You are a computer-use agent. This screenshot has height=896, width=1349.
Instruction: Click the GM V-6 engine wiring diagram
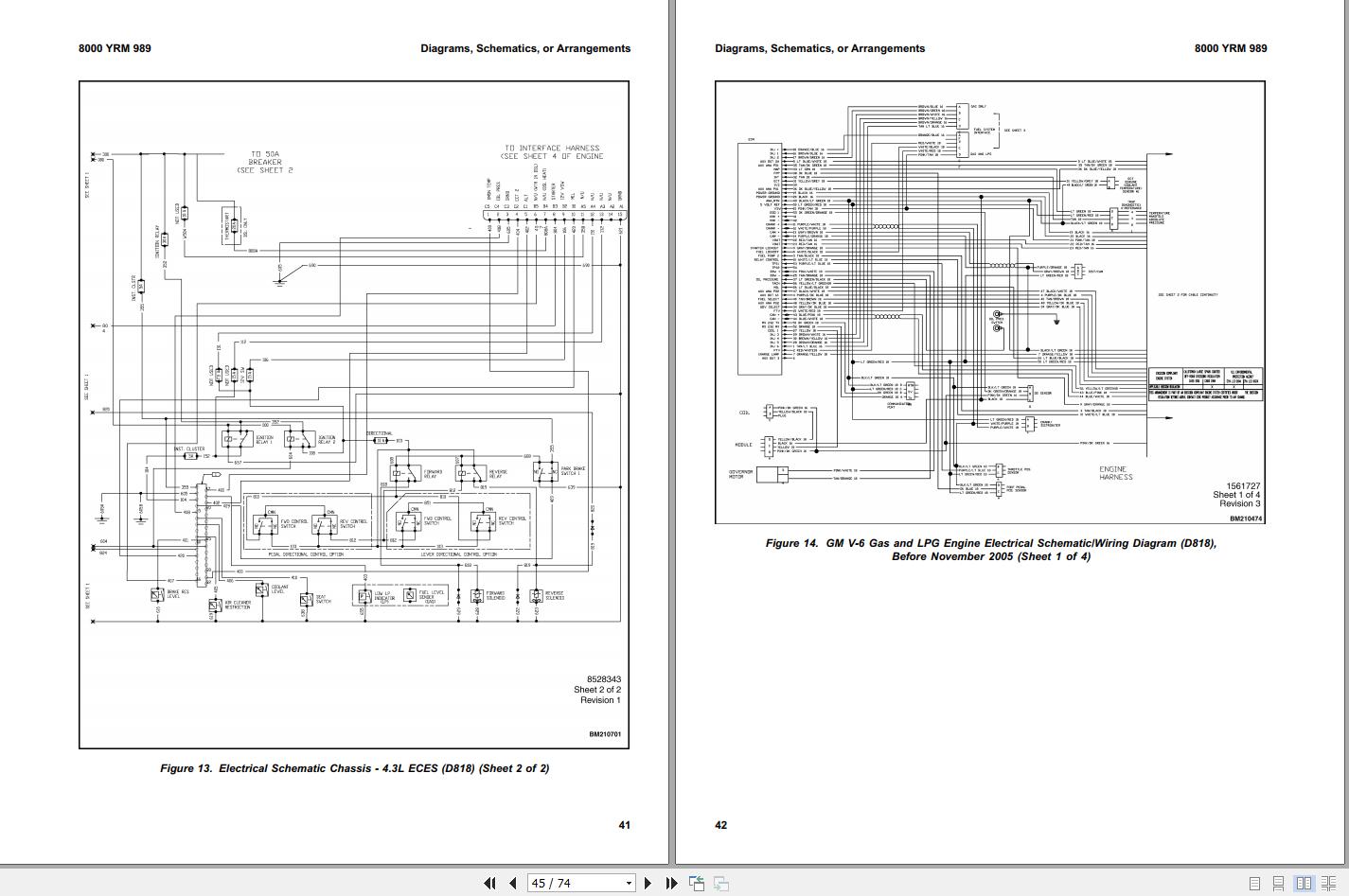pyautogui.click(x=989, y=302)
